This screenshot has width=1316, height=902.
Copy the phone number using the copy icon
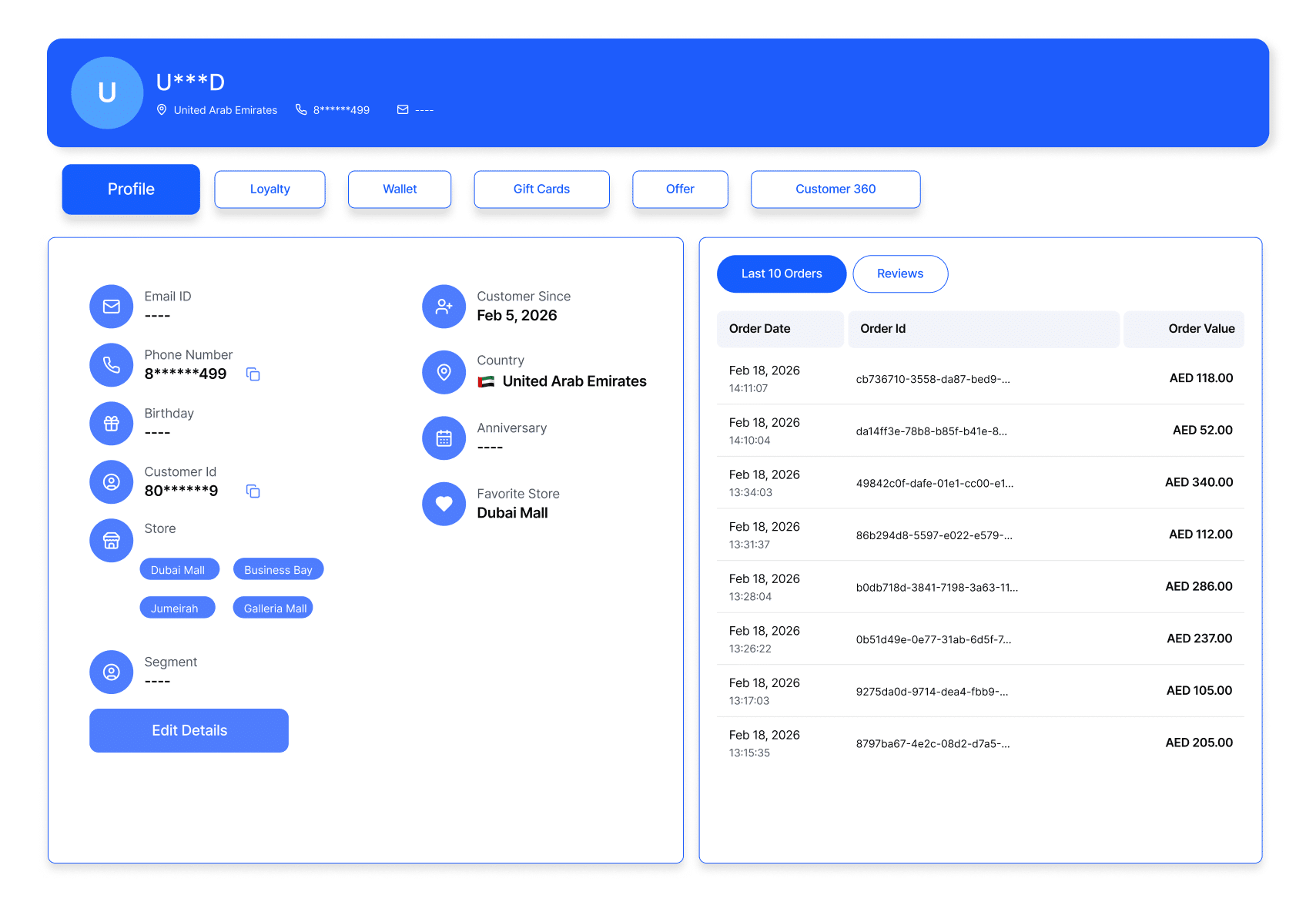pyautogui.click(x=254, y=374)
